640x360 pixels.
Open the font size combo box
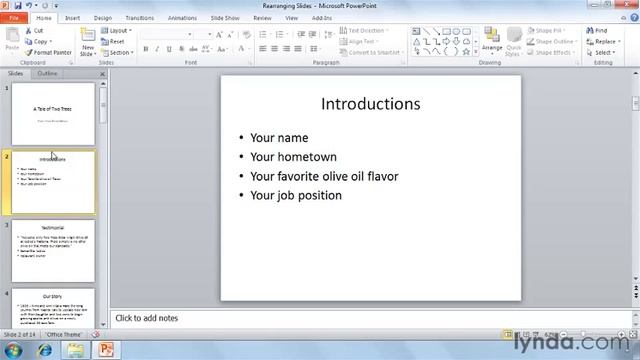[x=204, y=35]
